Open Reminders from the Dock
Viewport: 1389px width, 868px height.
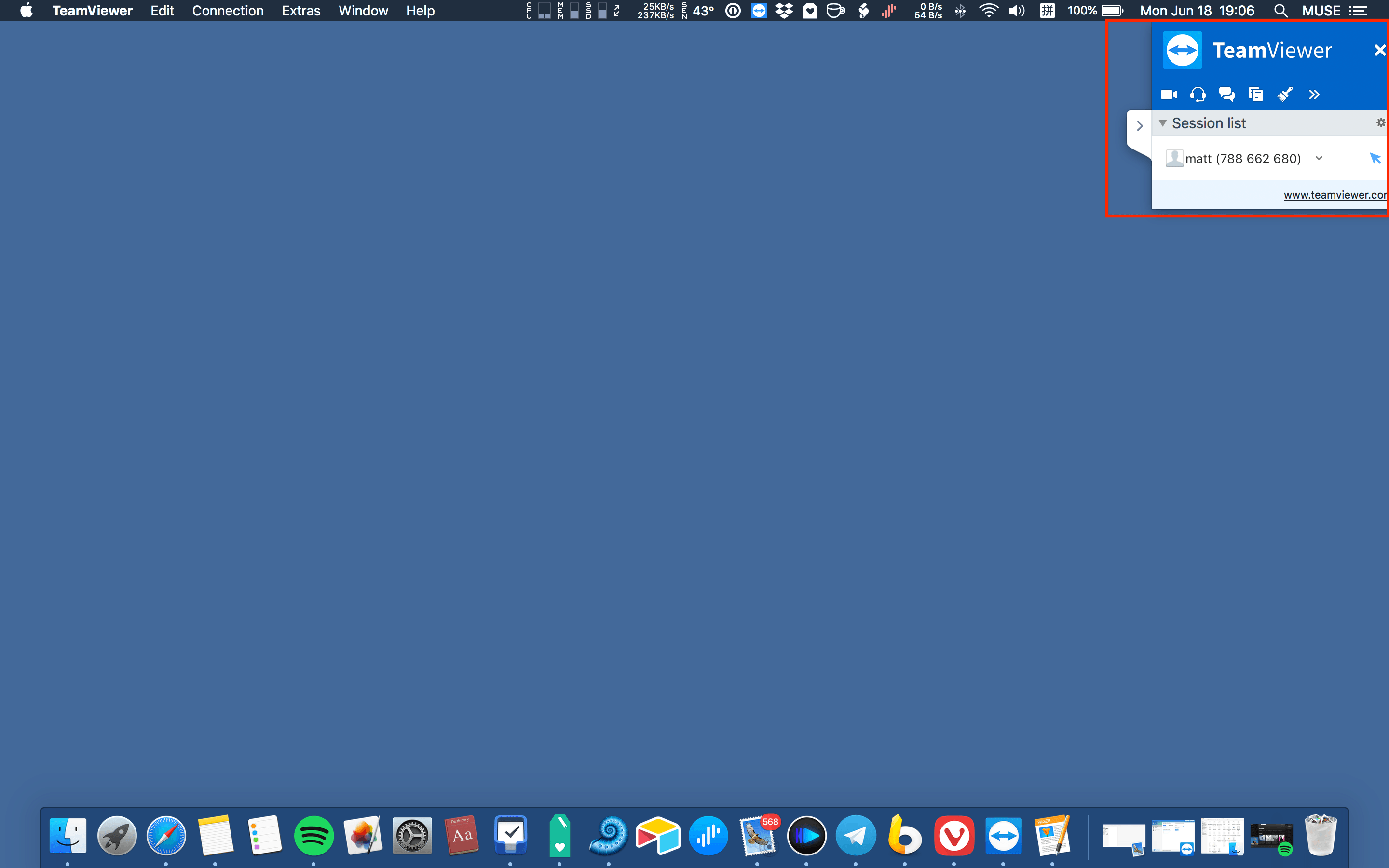point(265,835)
